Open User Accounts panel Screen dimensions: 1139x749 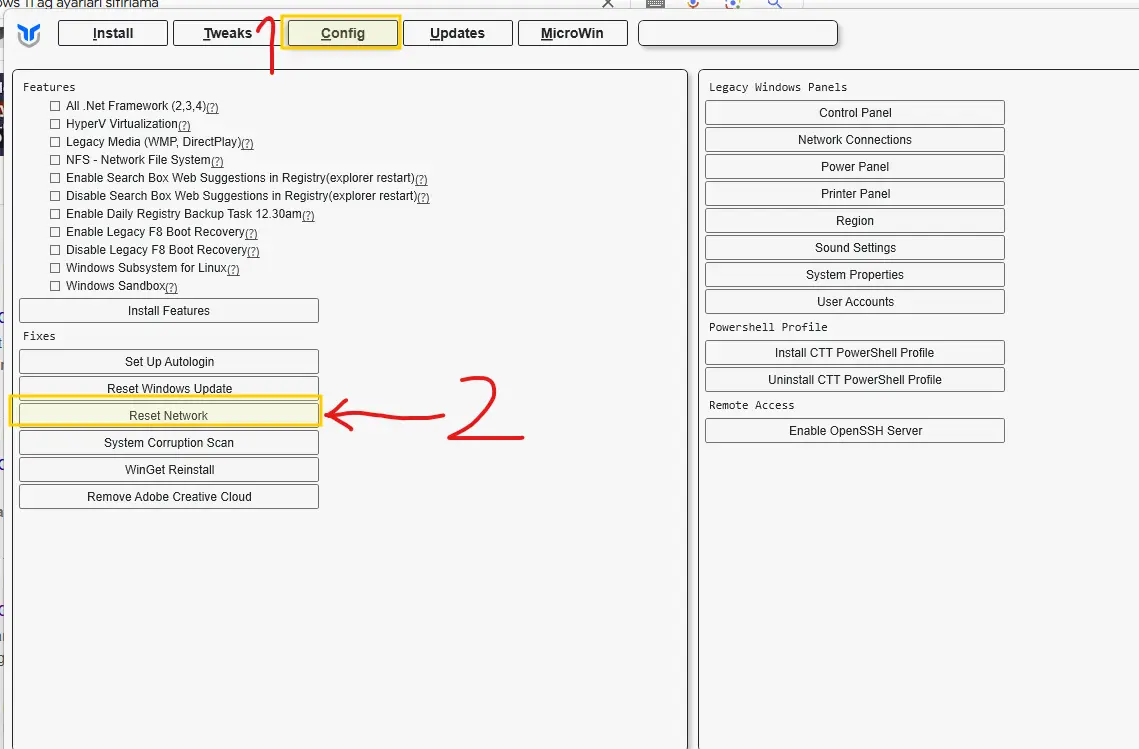(x=855, y=301)
